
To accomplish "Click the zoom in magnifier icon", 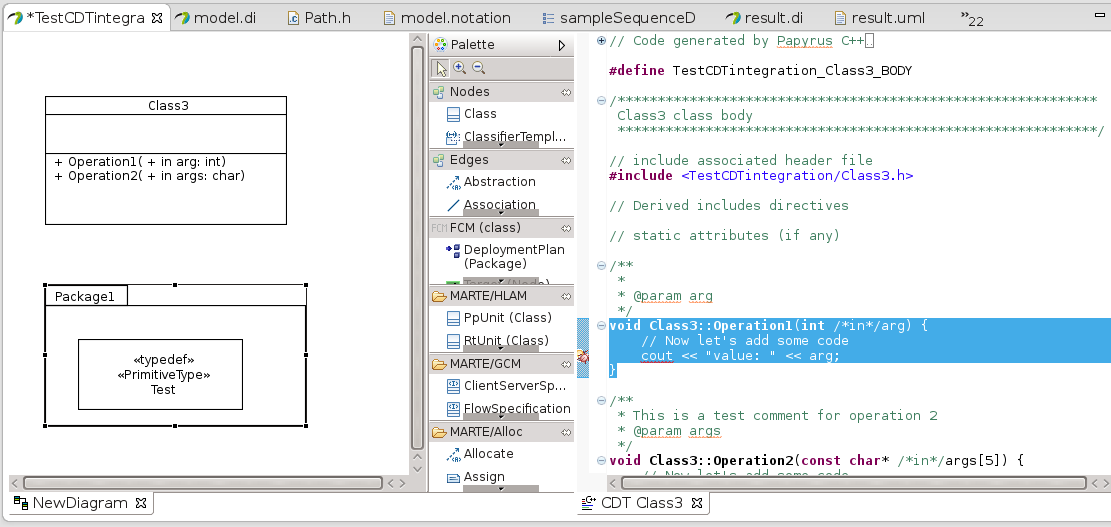I will [460, 68].
